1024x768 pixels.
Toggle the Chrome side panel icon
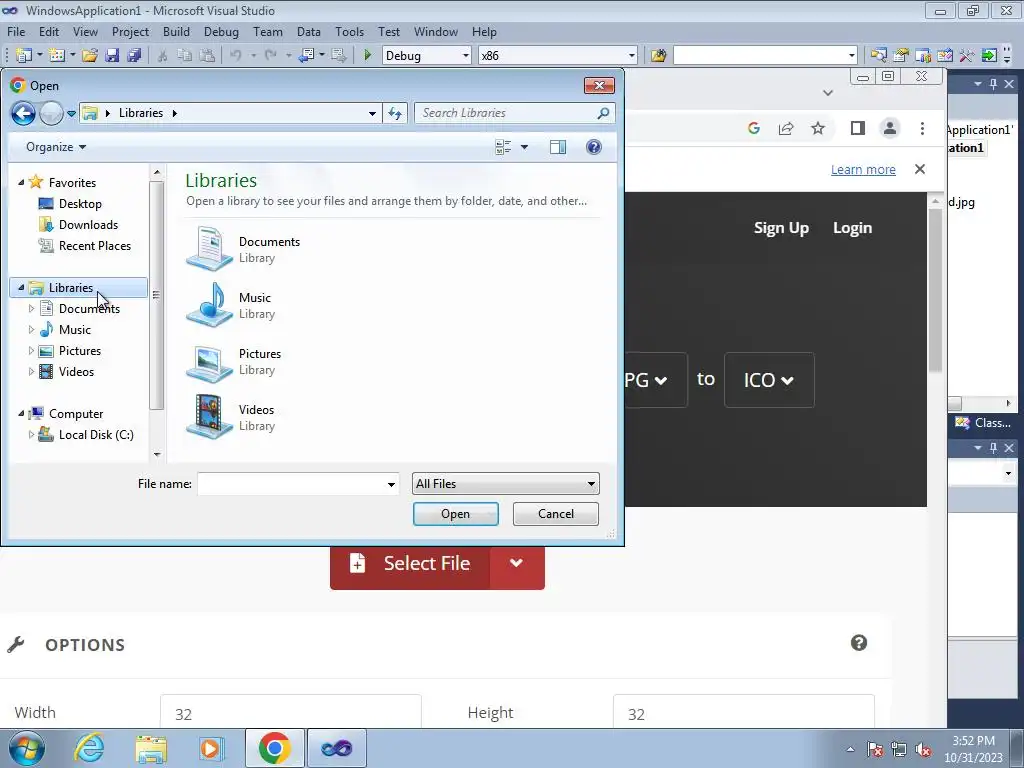click(857, 129)
